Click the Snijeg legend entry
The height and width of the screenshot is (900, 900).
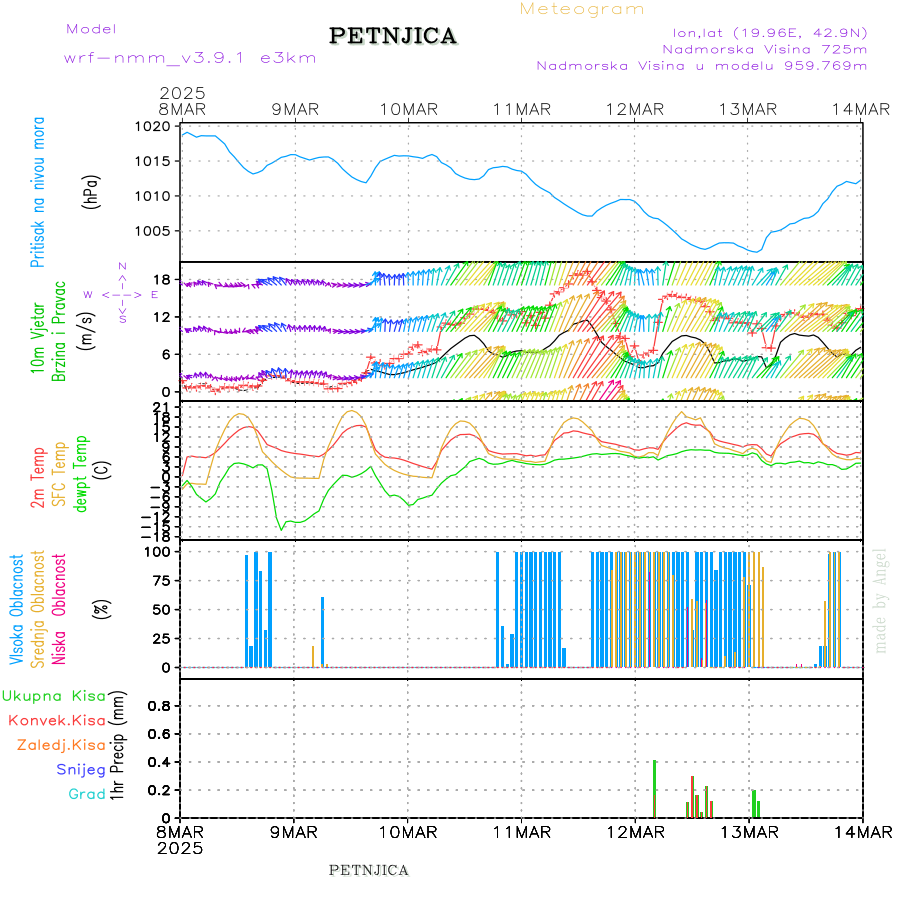(80, 769)
